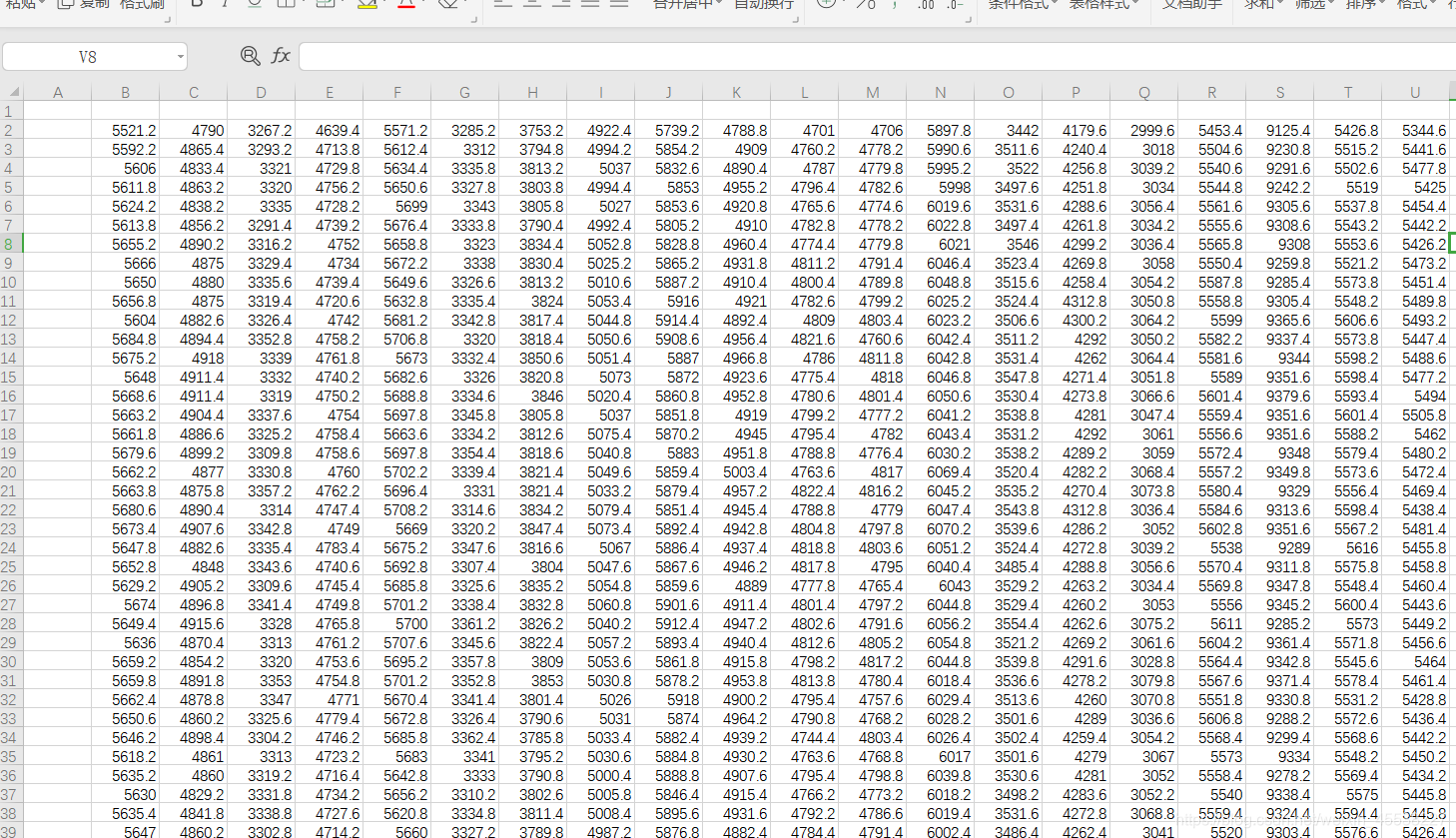The height and width of the screenshot is (838, 1456).
Task: Click cell L21 containing 4822.4
Action: tap(805, 491)
